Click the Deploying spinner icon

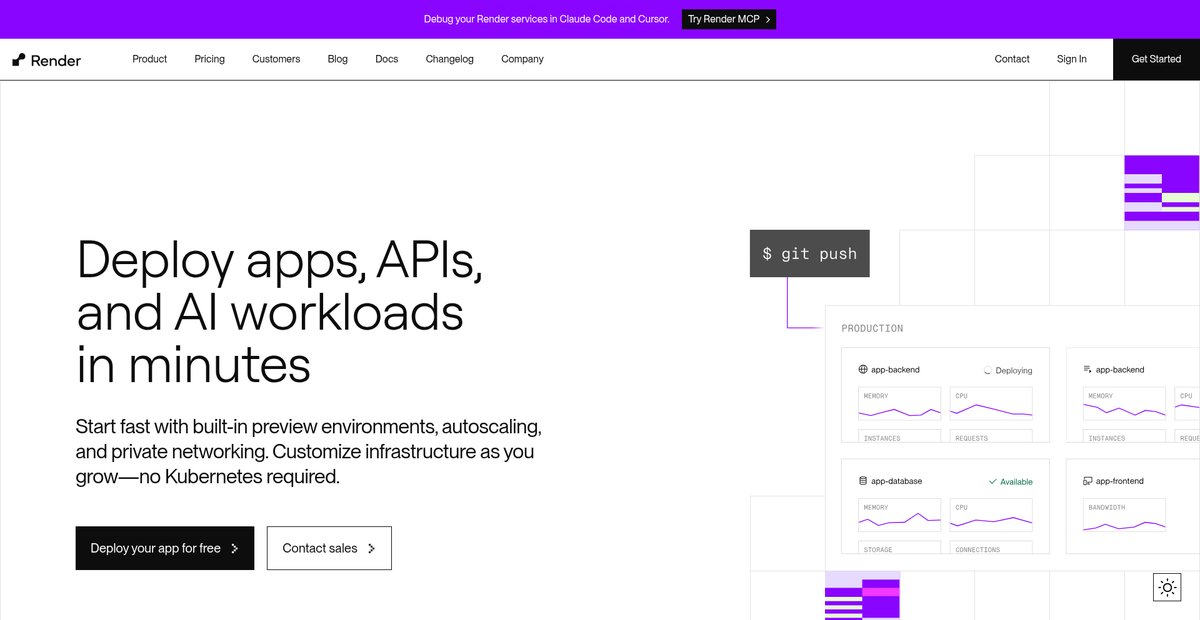[988, 370]
